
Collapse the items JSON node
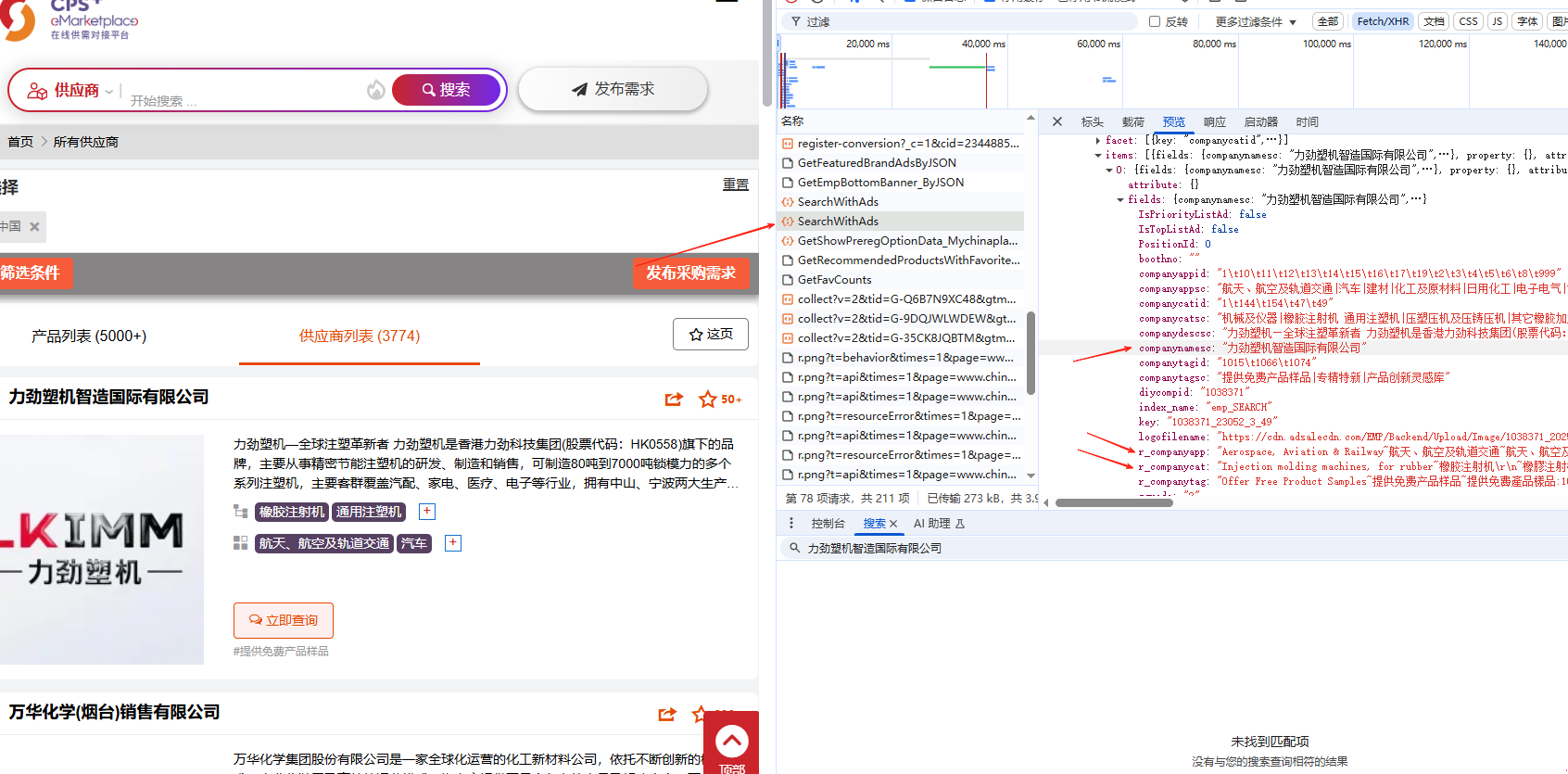(1098, 156)
